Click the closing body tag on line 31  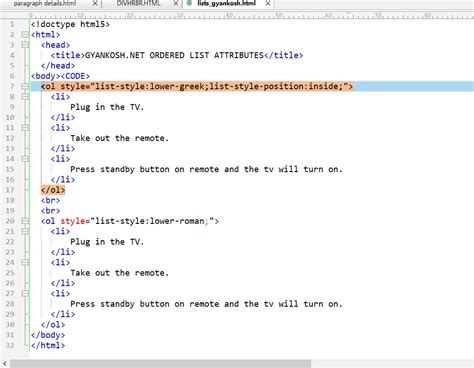(x=48, y=335)
